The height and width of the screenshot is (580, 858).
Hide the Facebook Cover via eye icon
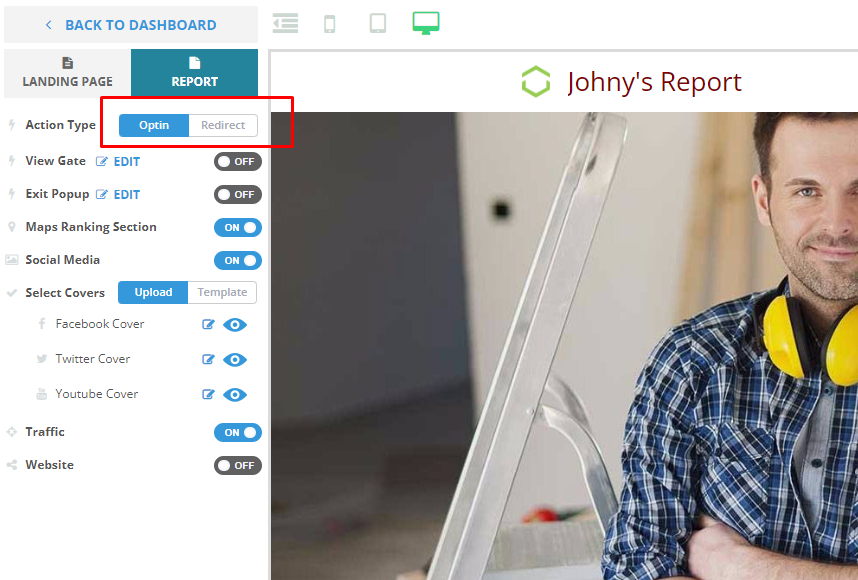point(235,324)
